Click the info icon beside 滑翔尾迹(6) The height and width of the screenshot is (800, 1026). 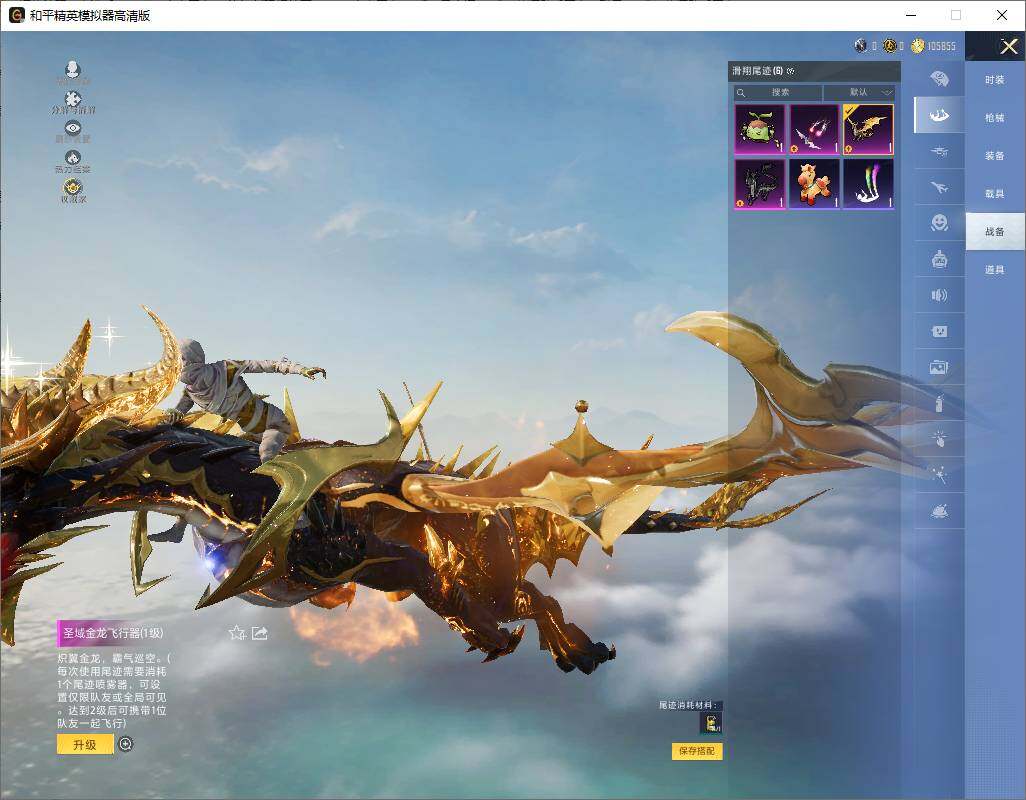pos(790,71)
